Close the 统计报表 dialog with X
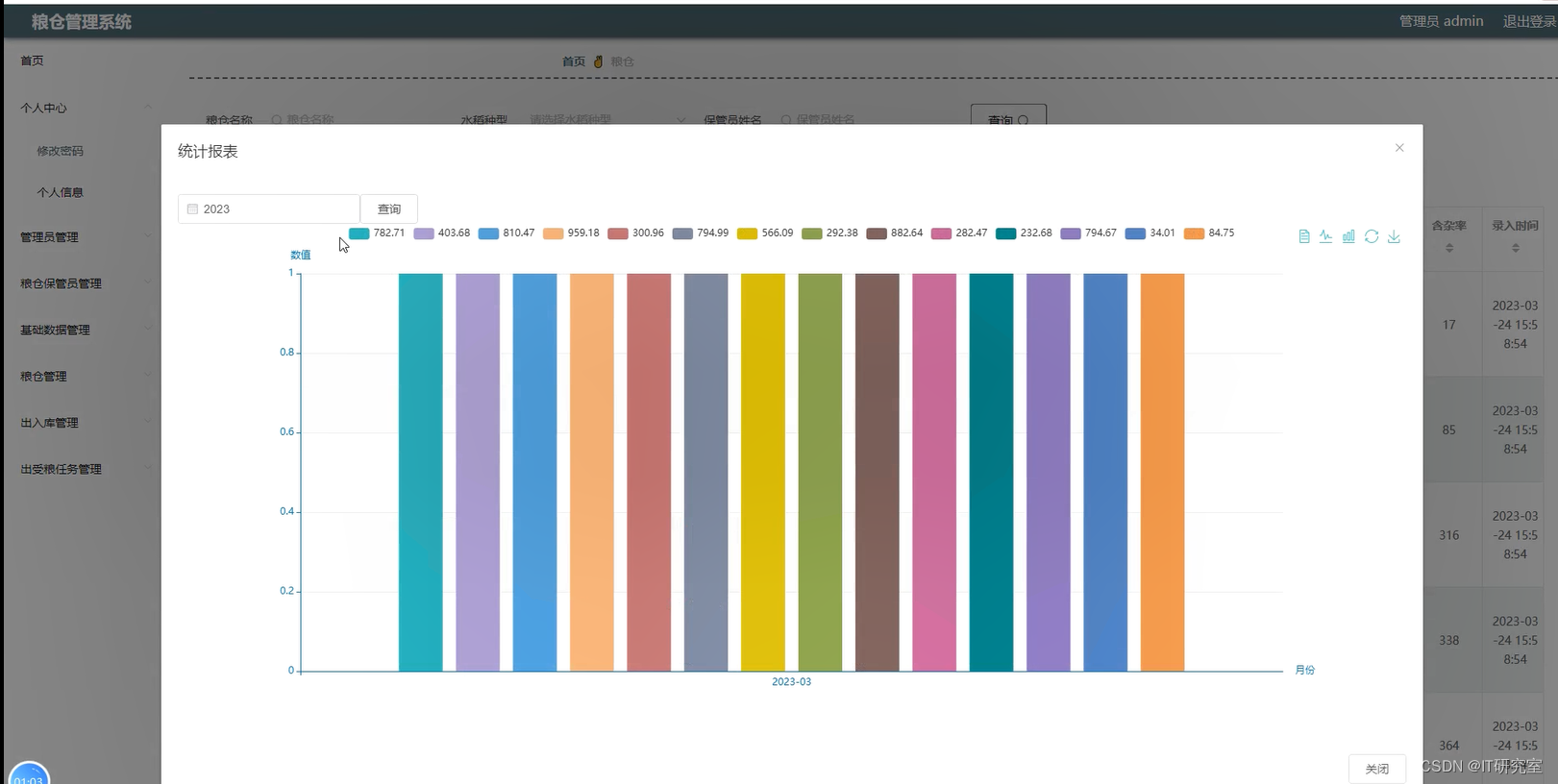 pyautogui.click(x=1399, y=148)
